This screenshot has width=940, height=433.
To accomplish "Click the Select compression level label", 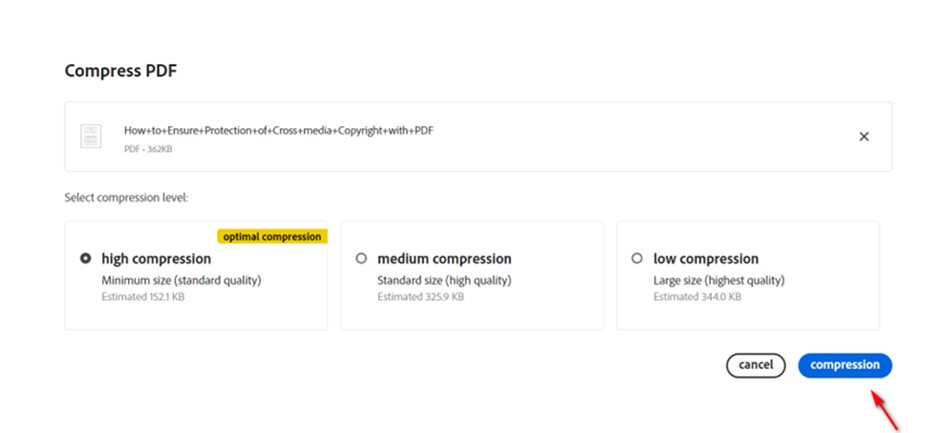I will point(126,197).
